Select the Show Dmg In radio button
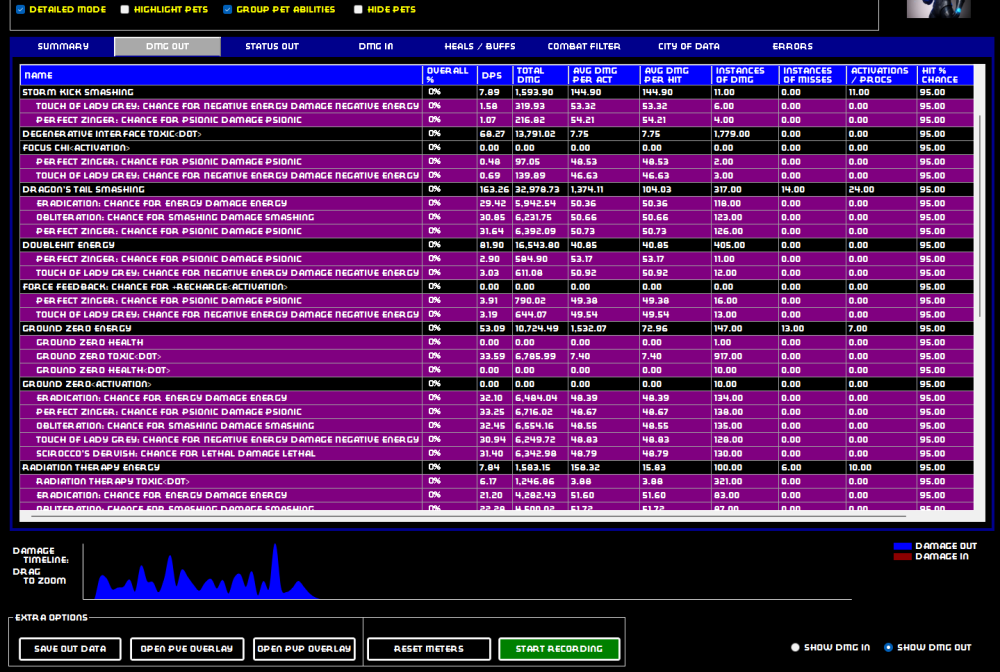The image size is (1000, 672). (x=796, y=648)
